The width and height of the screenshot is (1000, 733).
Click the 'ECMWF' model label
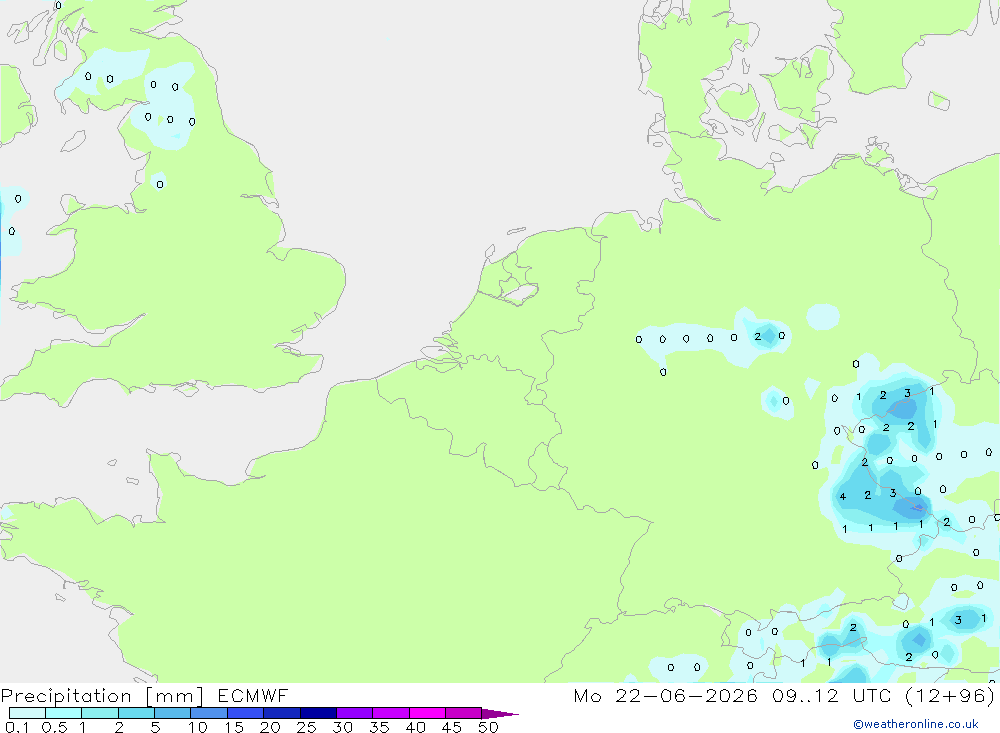pos(253,695)
